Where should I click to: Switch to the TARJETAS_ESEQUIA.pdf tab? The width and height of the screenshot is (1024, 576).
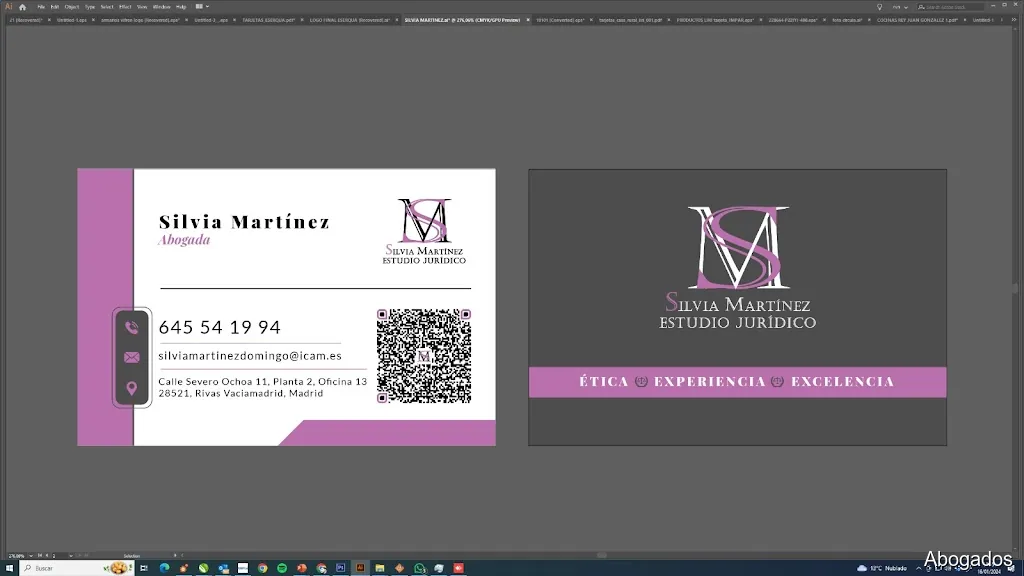point(267,19)
